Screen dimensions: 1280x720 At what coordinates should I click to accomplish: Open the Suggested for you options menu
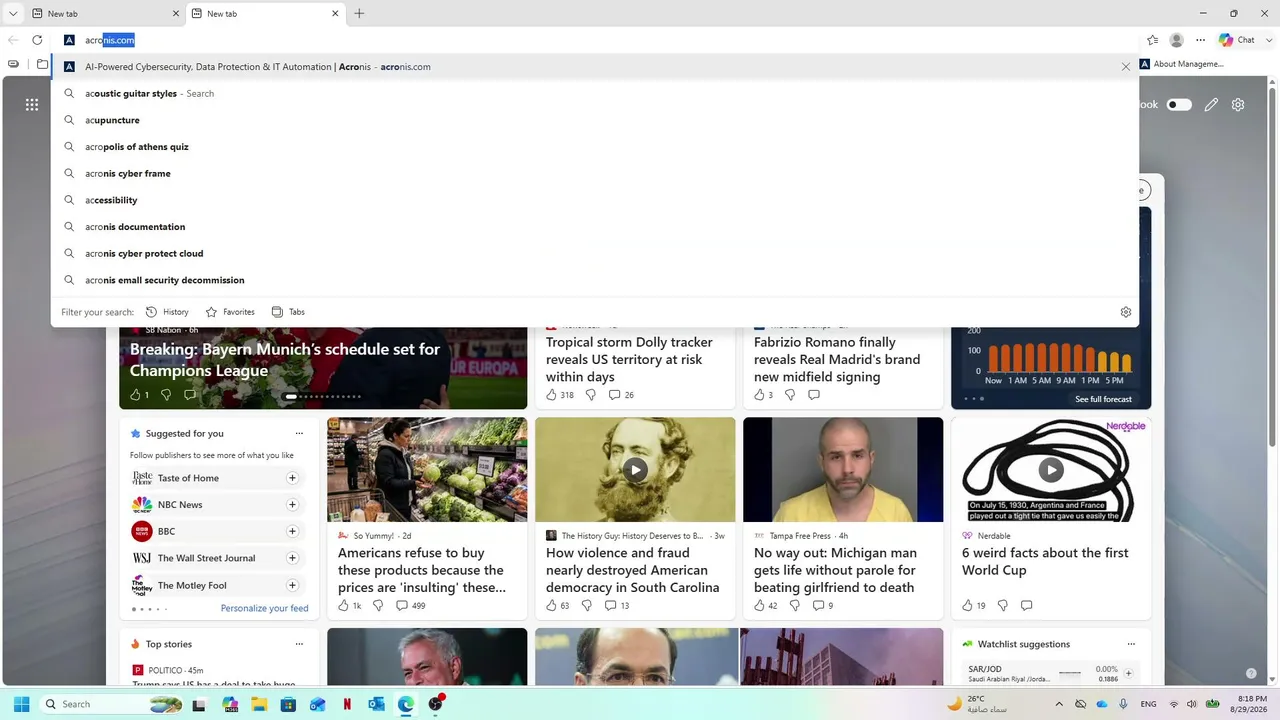pos(299,434)
